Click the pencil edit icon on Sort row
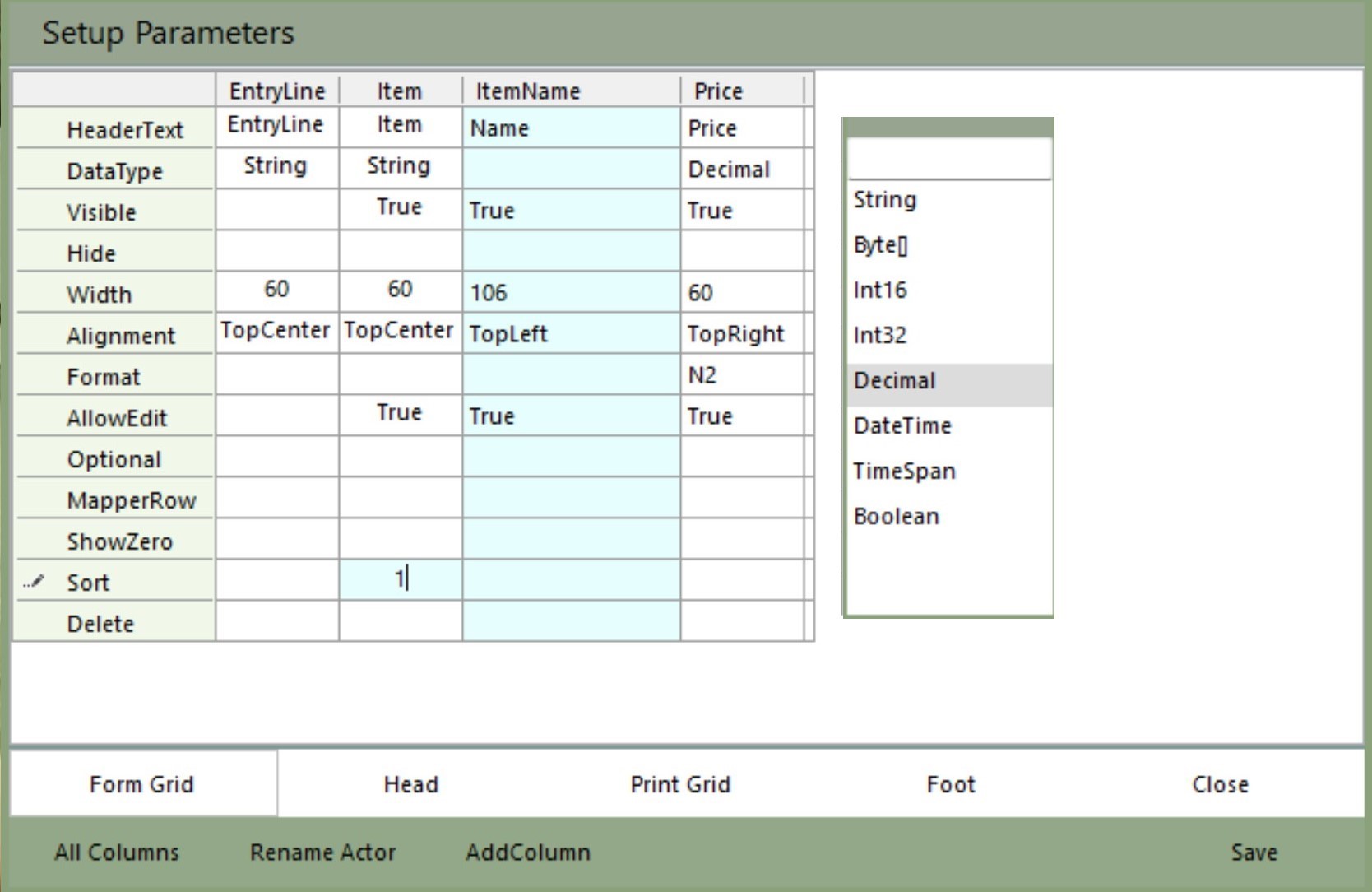 [34, 582]
